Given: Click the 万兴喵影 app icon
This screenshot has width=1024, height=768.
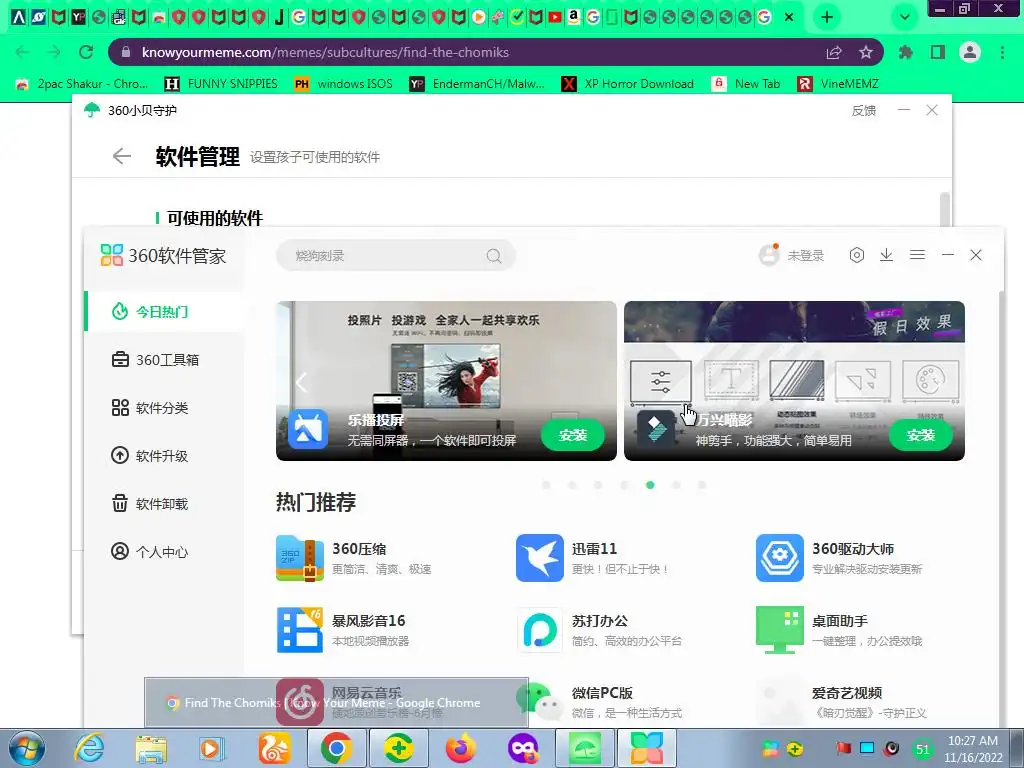Looking at the screenshot, I should [656, 429].
